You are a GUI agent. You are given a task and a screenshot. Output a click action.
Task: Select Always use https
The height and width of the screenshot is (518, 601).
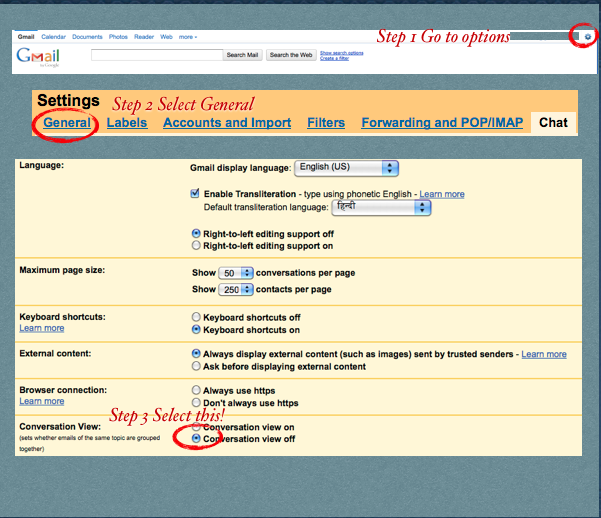[196, 390]
